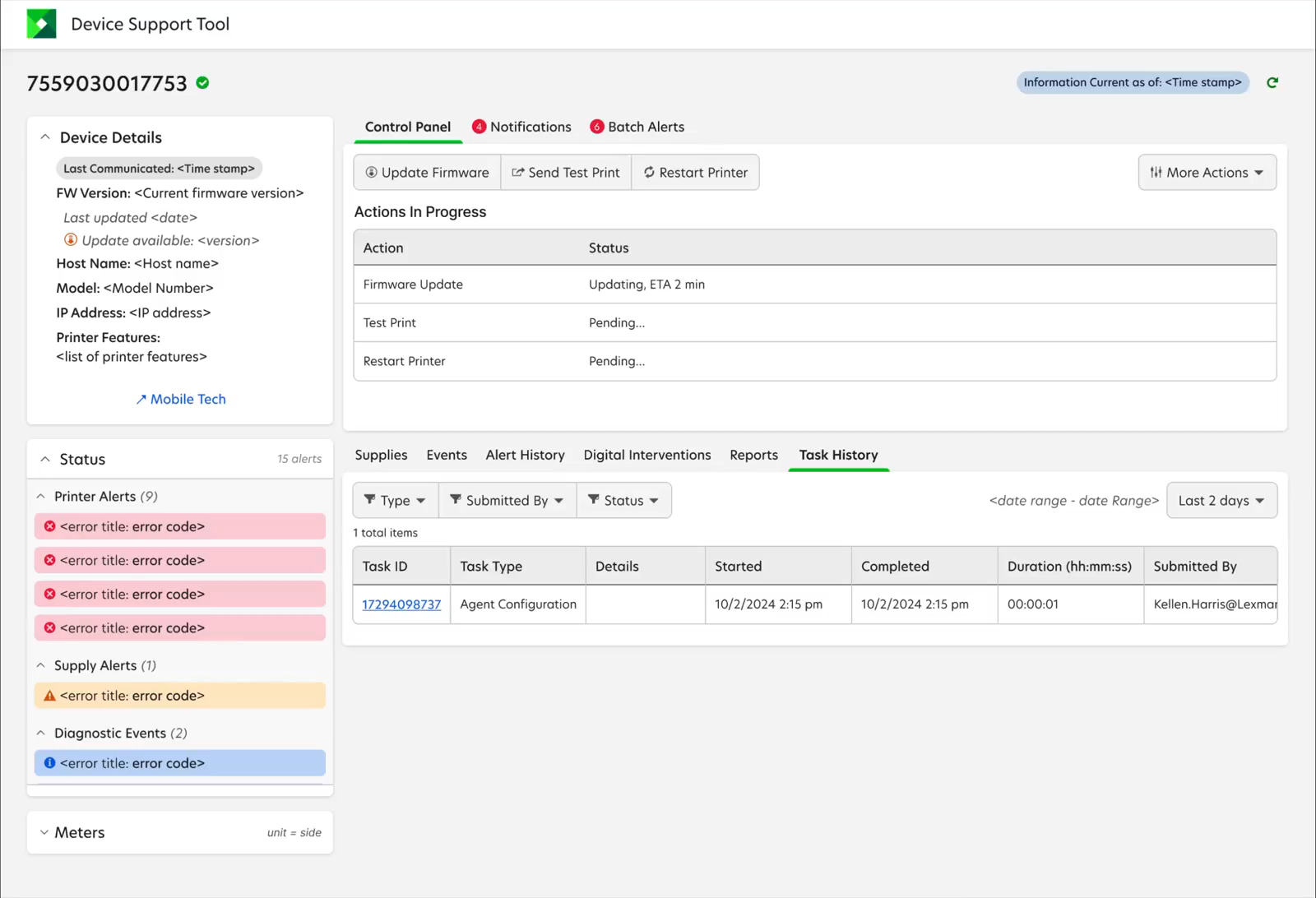Screen dimensions: 1316x898
Task: Switch to the Supplies tab
Action: [x=381, y=455]
